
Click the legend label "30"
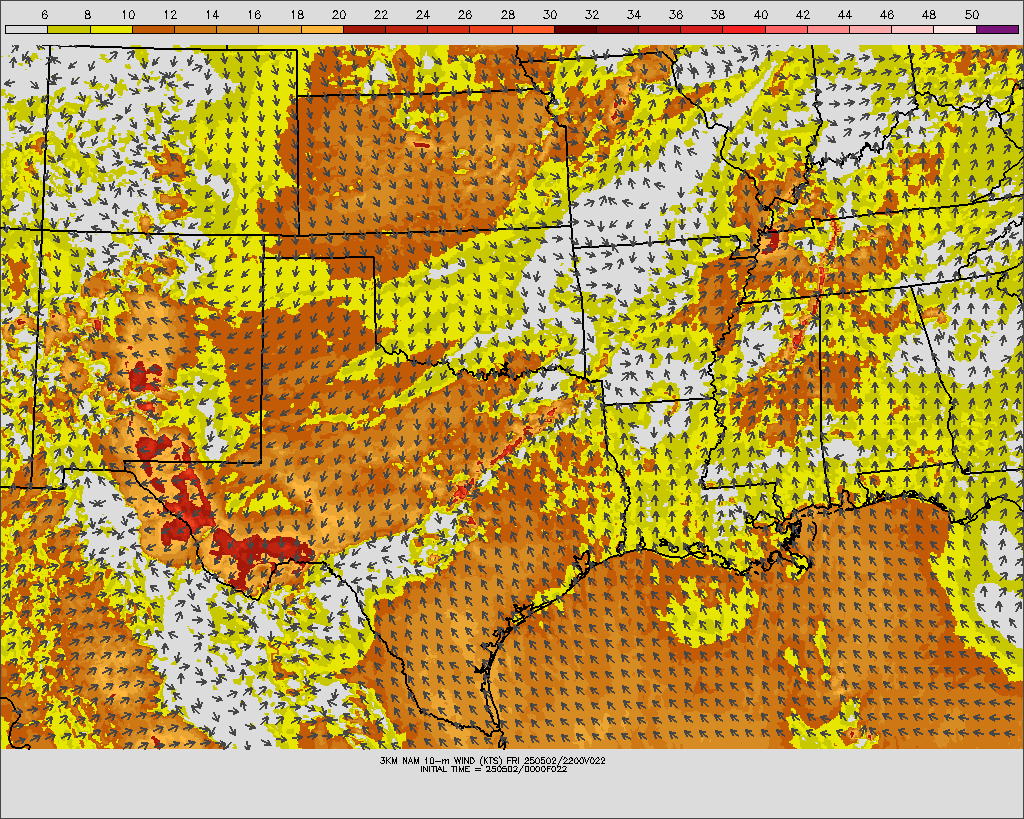click(550, 14)
